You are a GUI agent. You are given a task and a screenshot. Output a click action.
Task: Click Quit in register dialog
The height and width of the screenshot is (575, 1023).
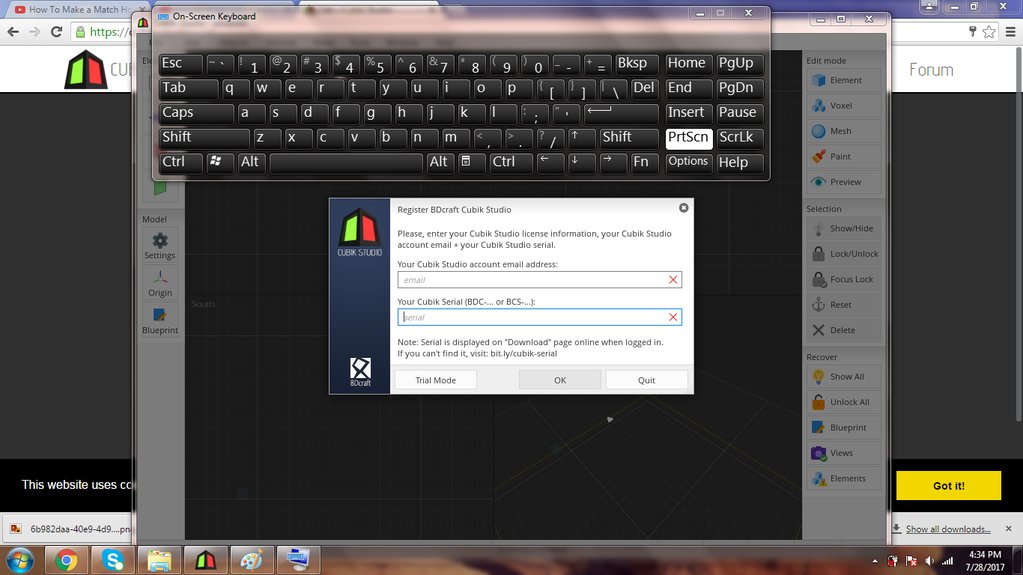pos(647,380)
